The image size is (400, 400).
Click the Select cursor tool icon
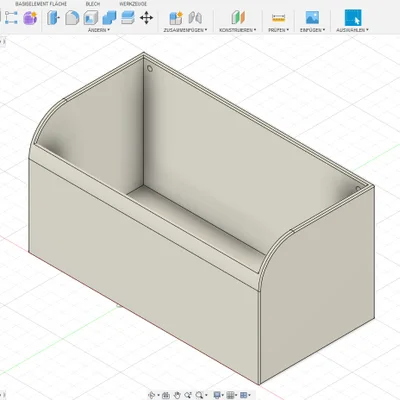click(353, 17)
